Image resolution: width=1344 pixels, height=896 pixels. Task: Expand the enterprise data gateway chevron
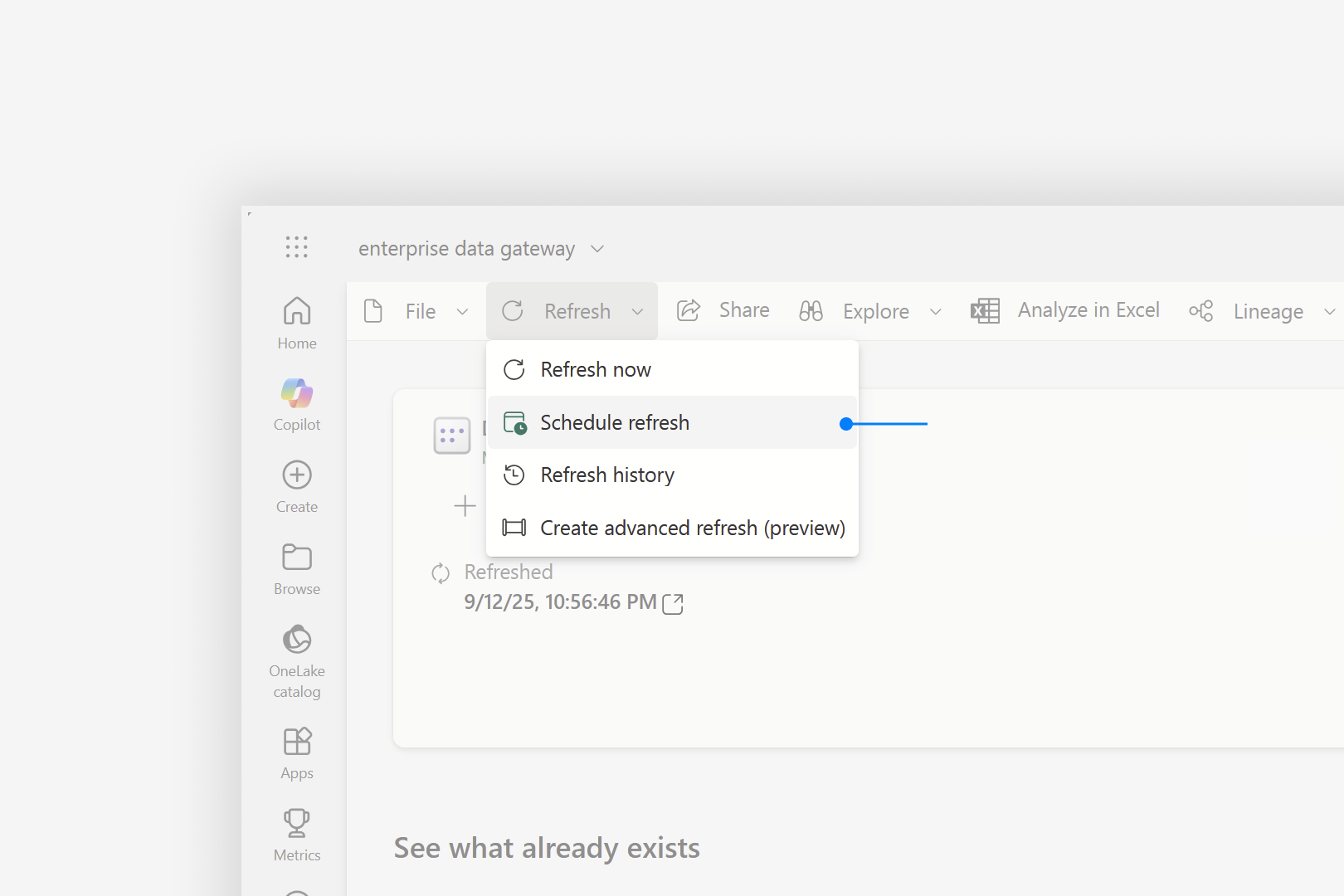coord(597,249)
